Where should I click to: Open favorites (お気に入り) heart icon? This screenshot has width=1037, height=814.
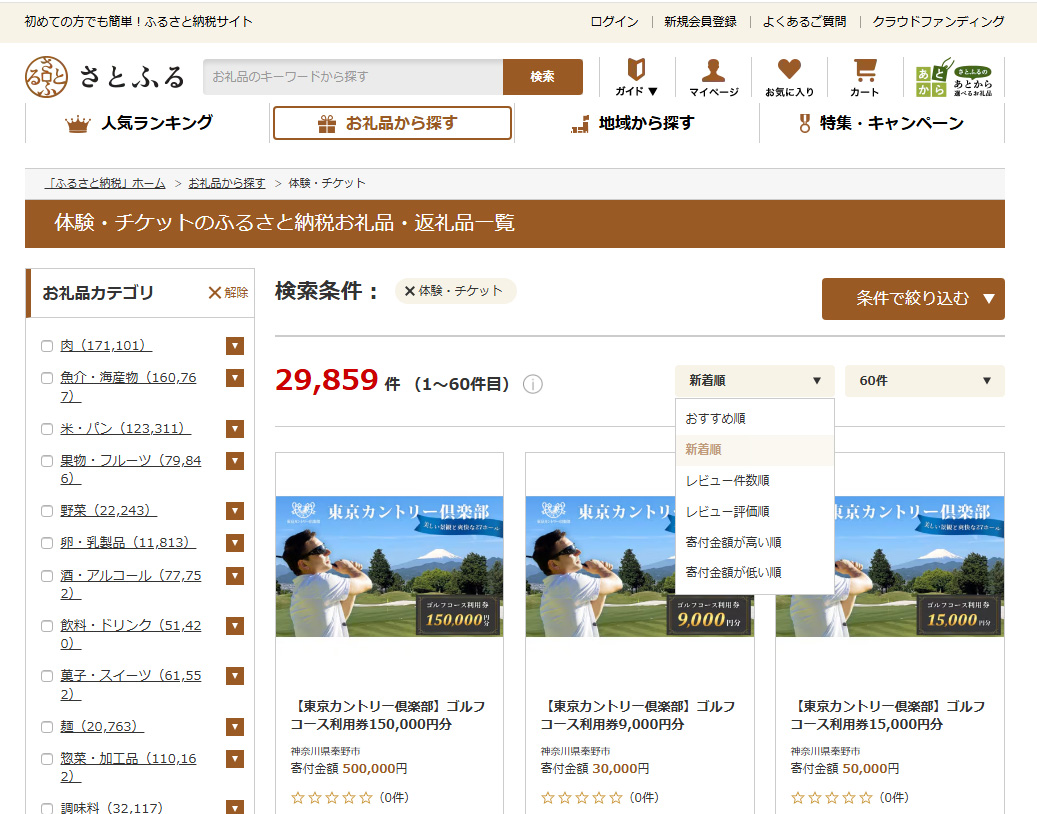[x=789, y=76]
